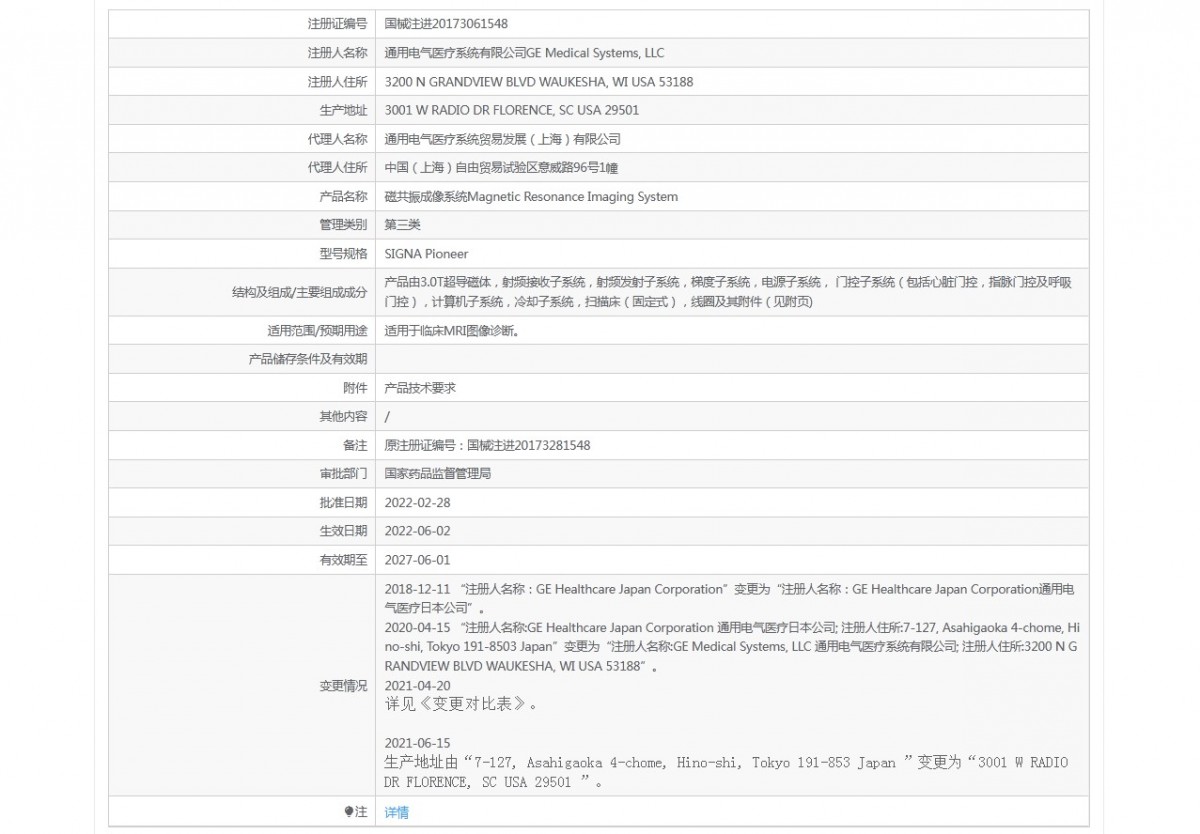The height and width of the screenshot is (834, 1200).
Task: Select effective date 2022-06-02
Action: [x=418, y=531]
